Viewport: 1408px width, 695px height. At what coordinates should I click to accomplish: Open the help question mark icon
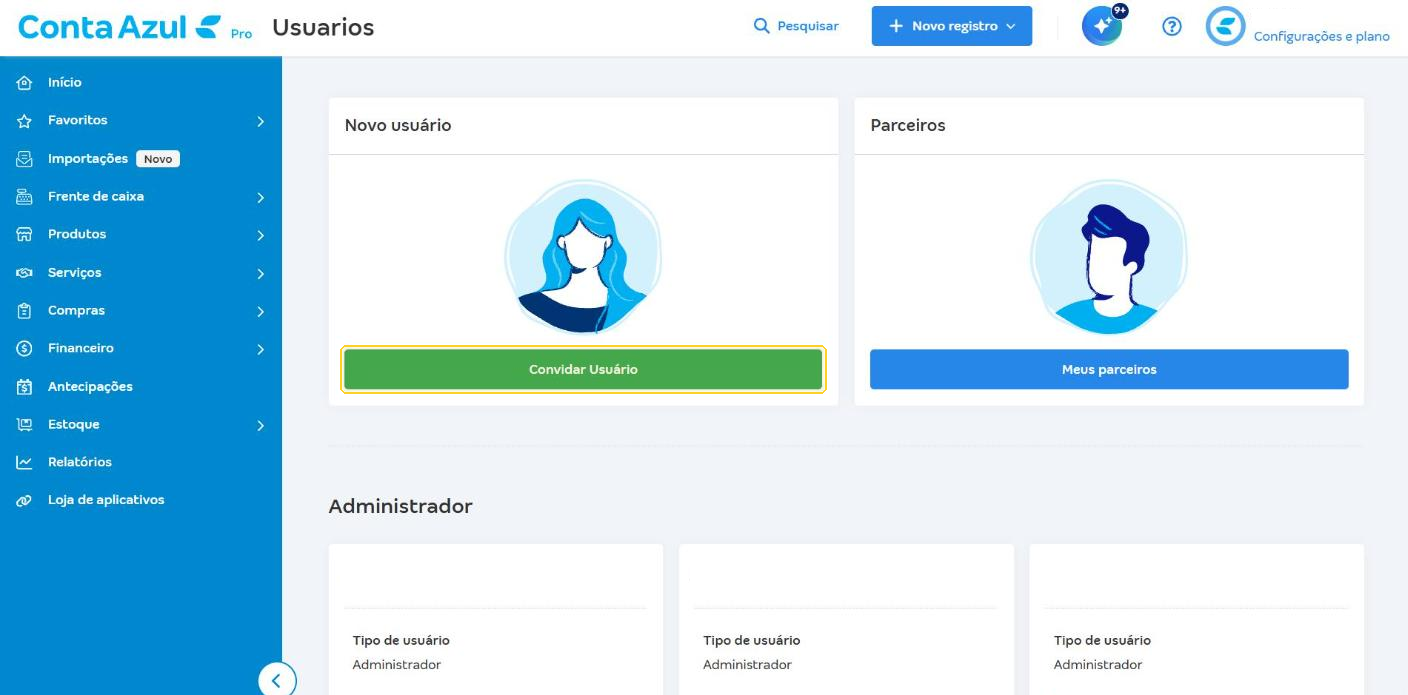tap(1172, 27)
